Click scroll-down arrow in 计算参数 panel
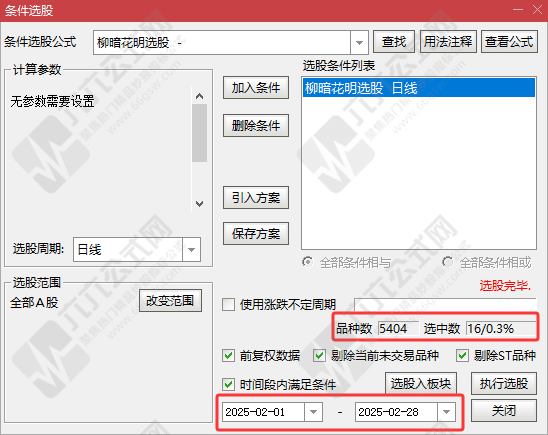 200,203
